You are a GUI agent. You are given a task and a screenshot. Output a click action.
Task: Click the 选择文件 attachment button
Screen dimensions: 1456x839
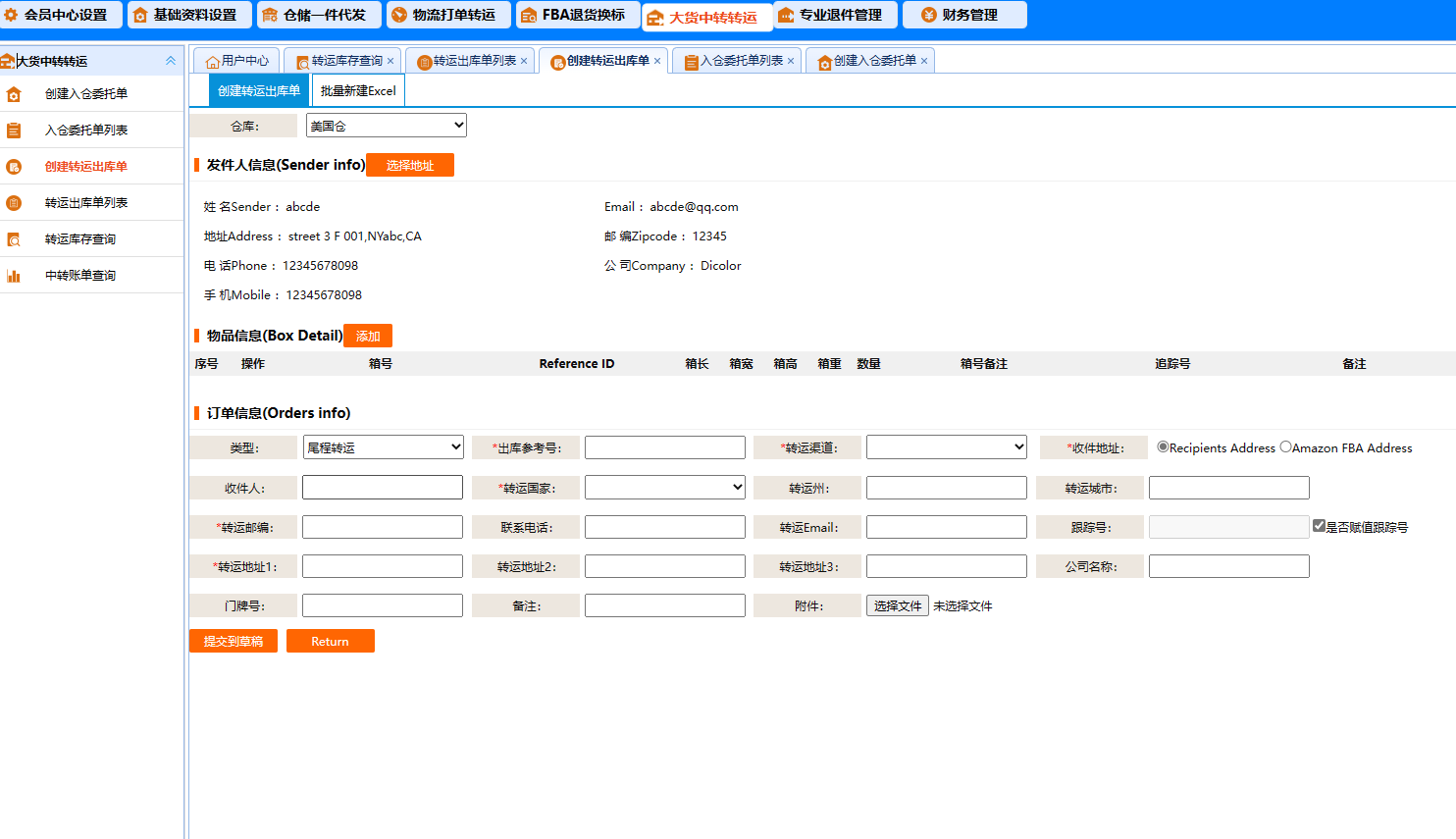pos(898,605)
